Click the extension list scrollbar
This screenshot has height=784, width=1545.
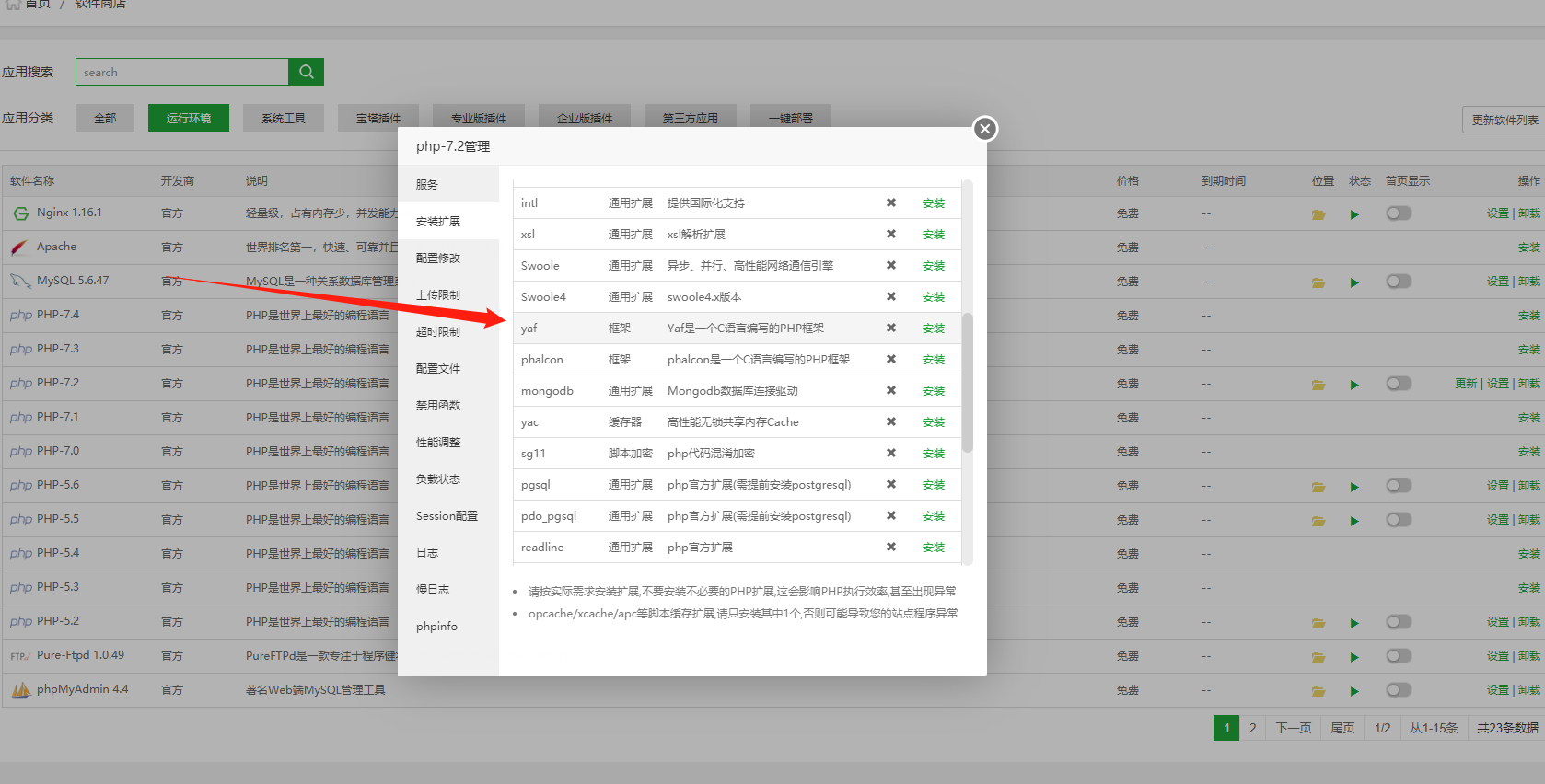click(968, 383)
